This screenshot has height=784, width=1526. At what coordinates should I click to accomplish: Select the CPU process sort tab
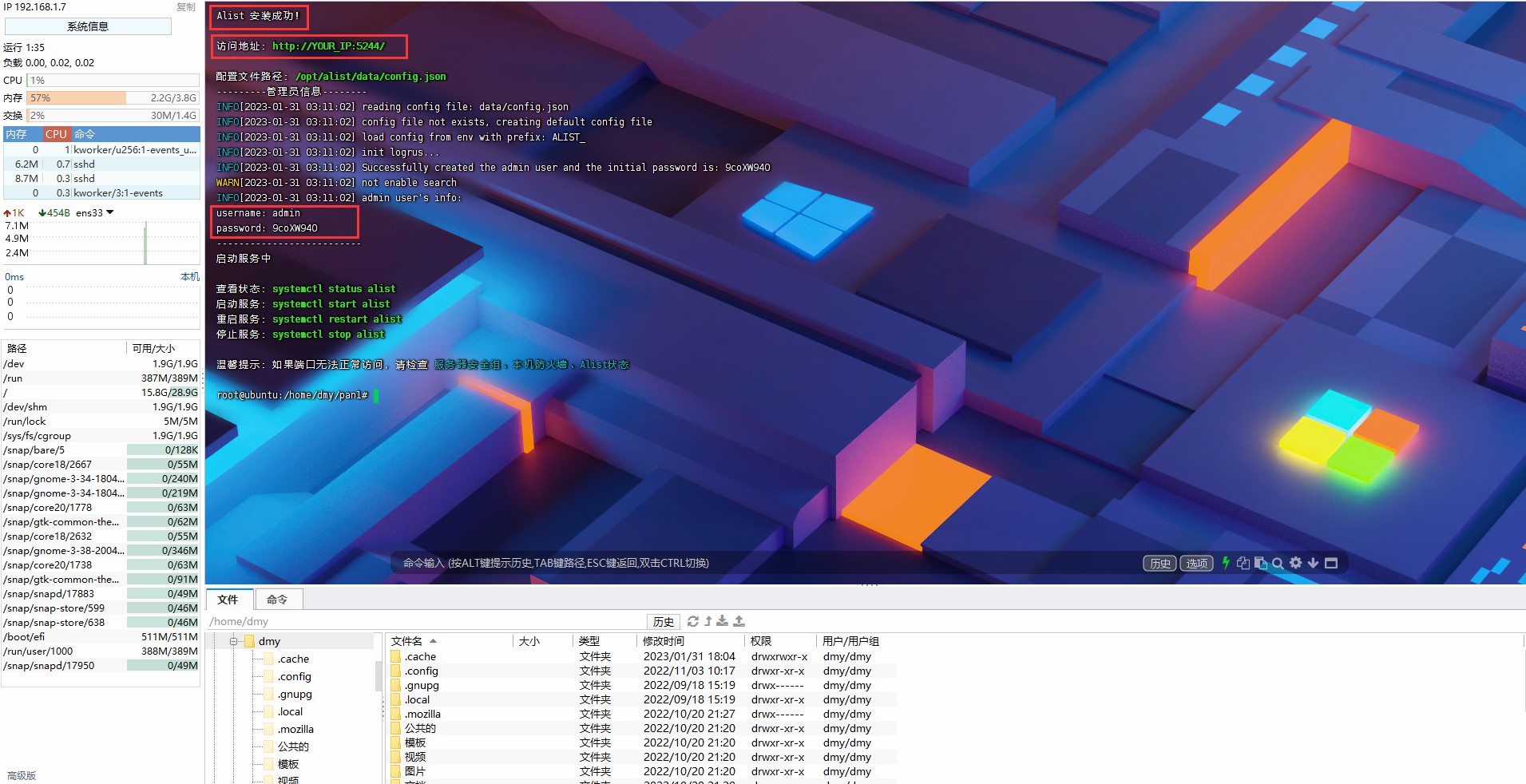[x=56, y=134]
